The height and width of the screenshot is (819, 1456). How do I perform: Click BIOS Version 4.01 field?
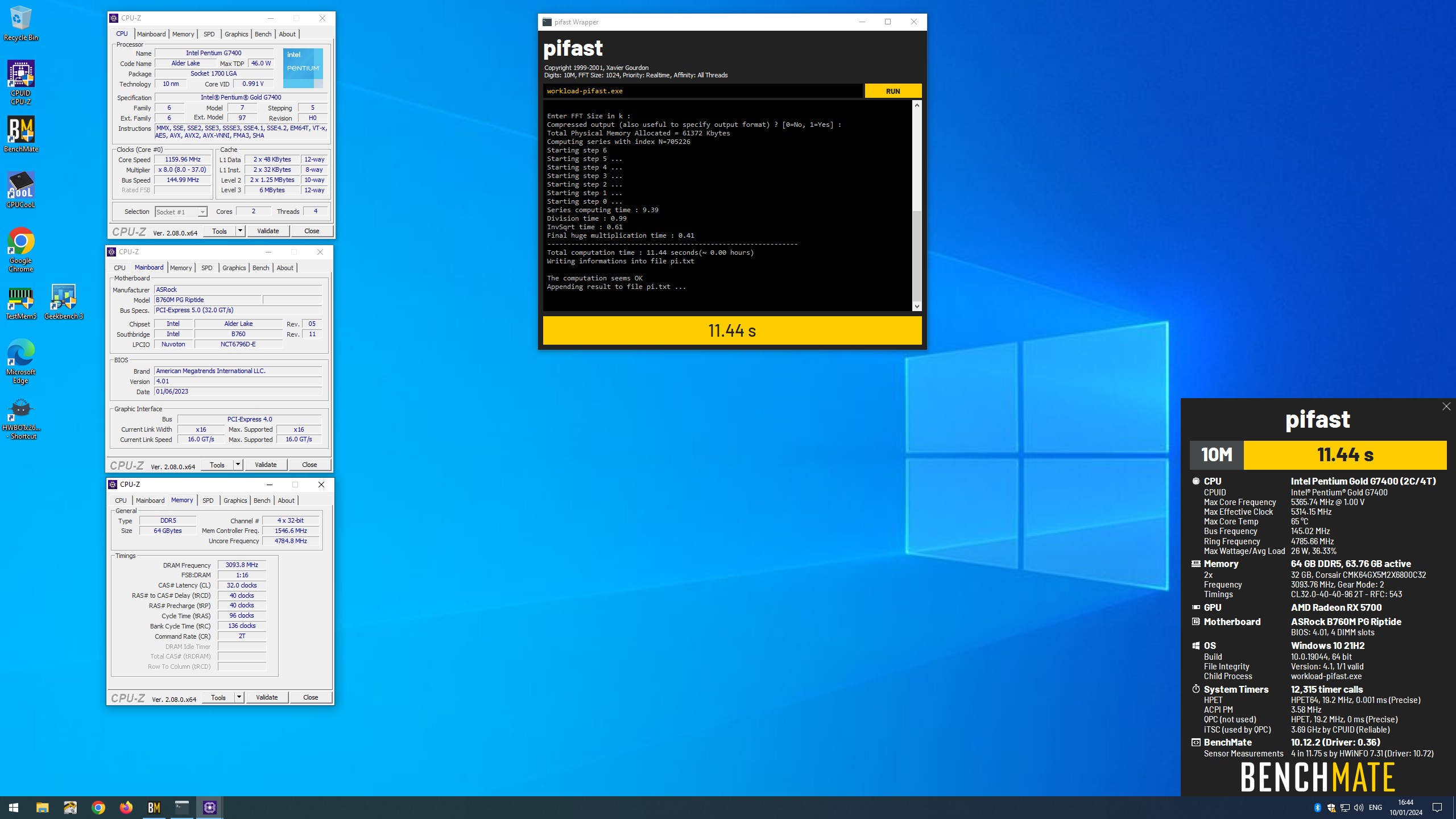coord(238,382)
